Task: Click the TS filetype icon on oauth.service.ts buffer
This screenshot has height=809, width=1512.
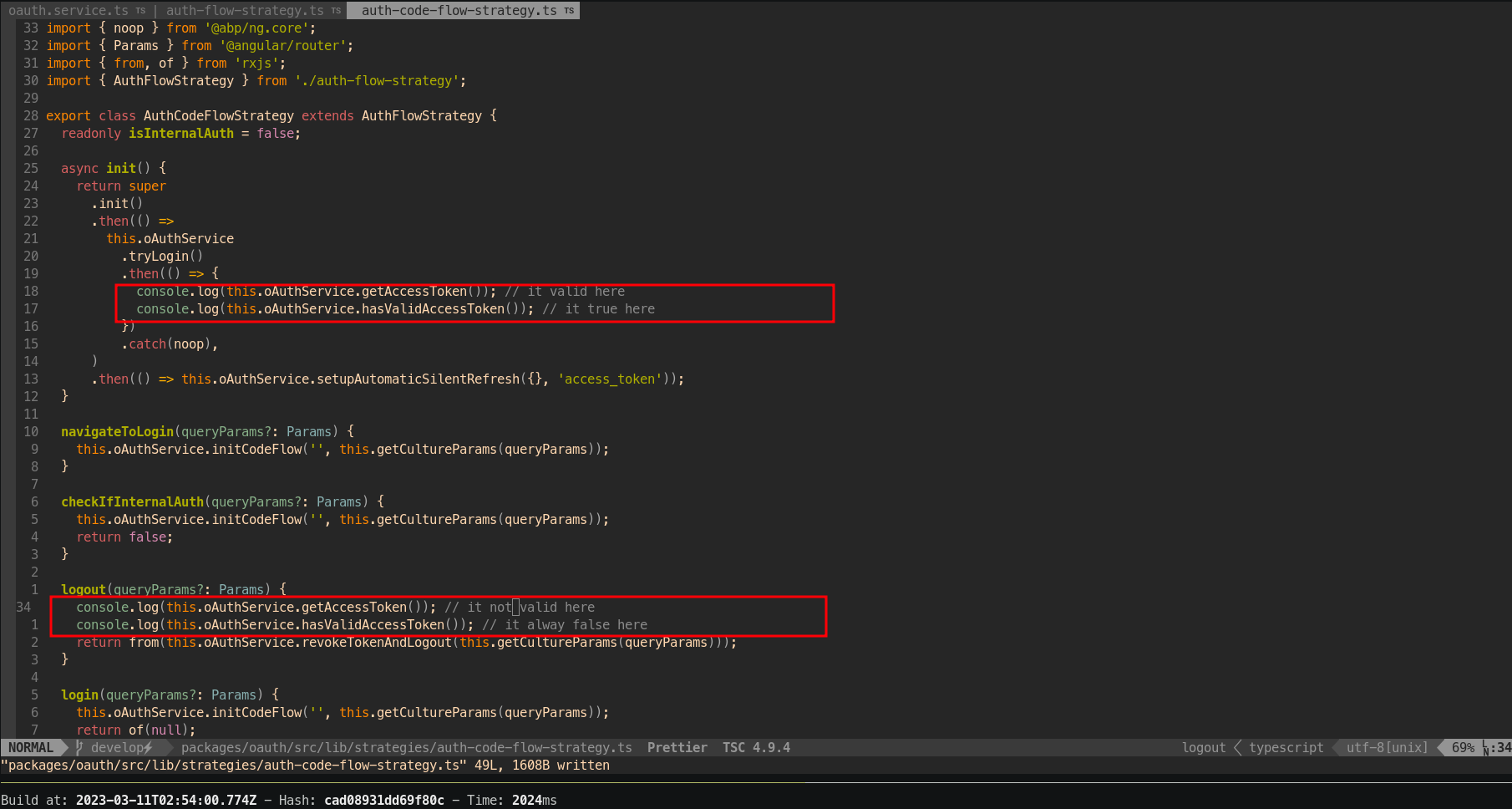Action: coord(140,10)
